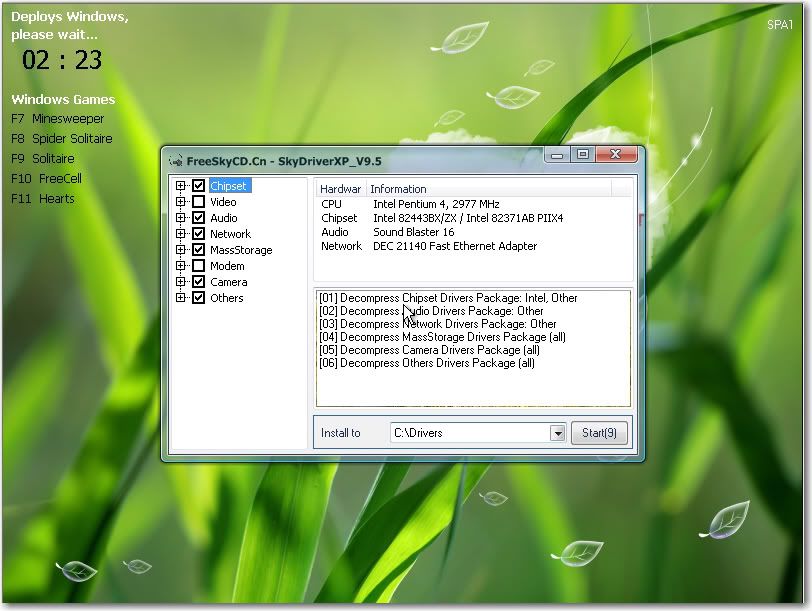
Task: Check the Modem checkbox
Action: pos(198,266)
